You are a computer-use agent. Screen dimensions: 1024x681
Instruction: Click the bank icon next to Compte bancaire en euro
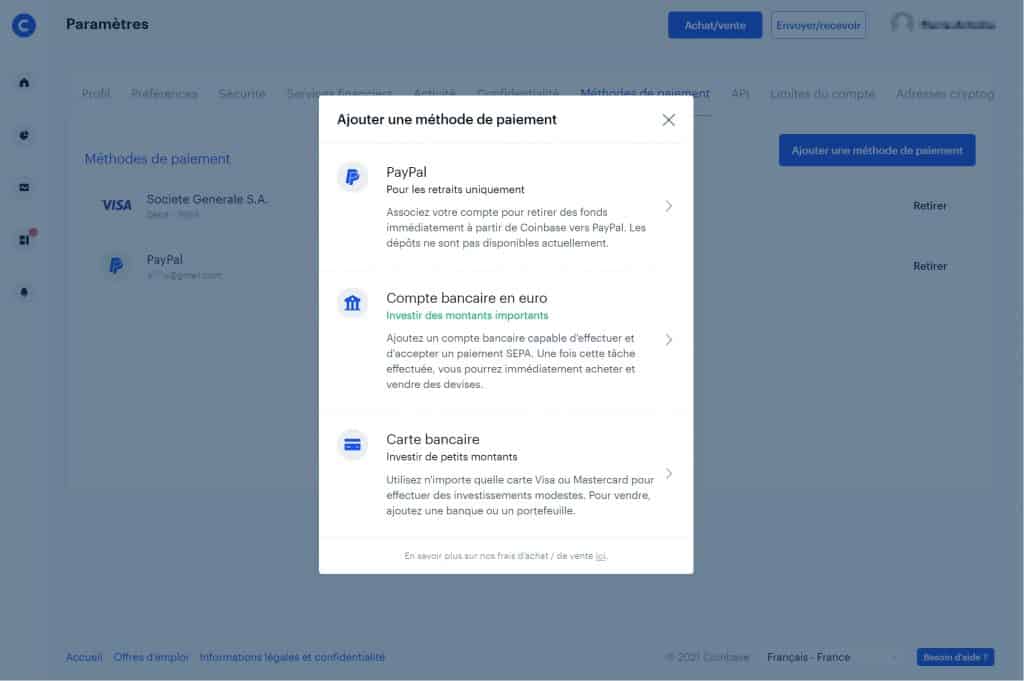(352, 303)
